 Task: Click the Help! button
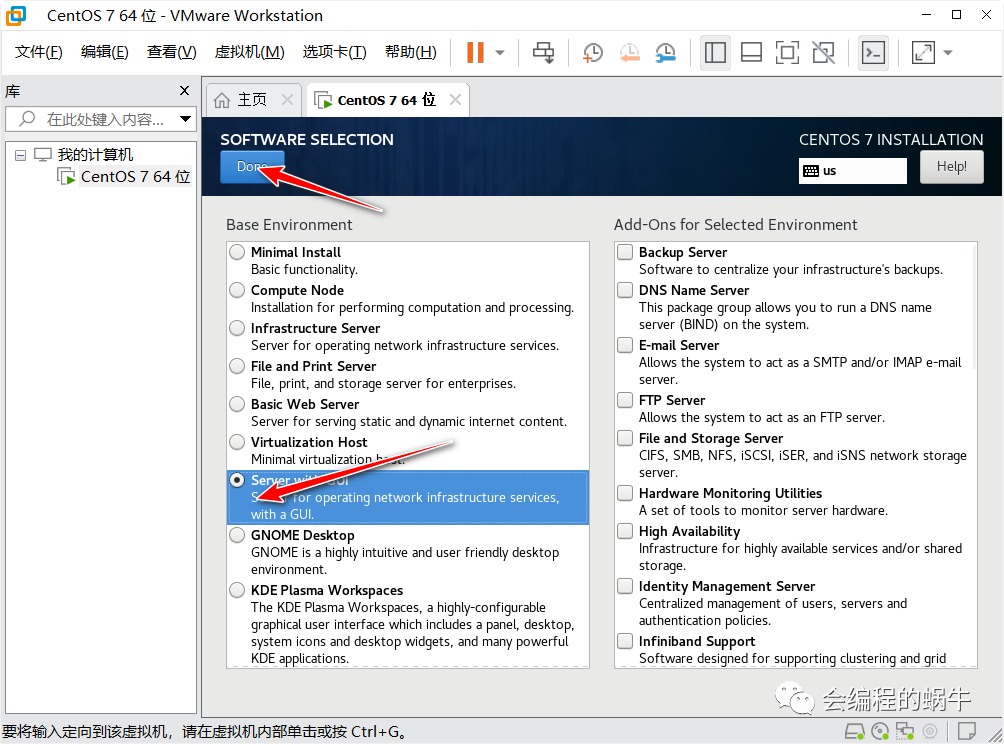[951, 166]
